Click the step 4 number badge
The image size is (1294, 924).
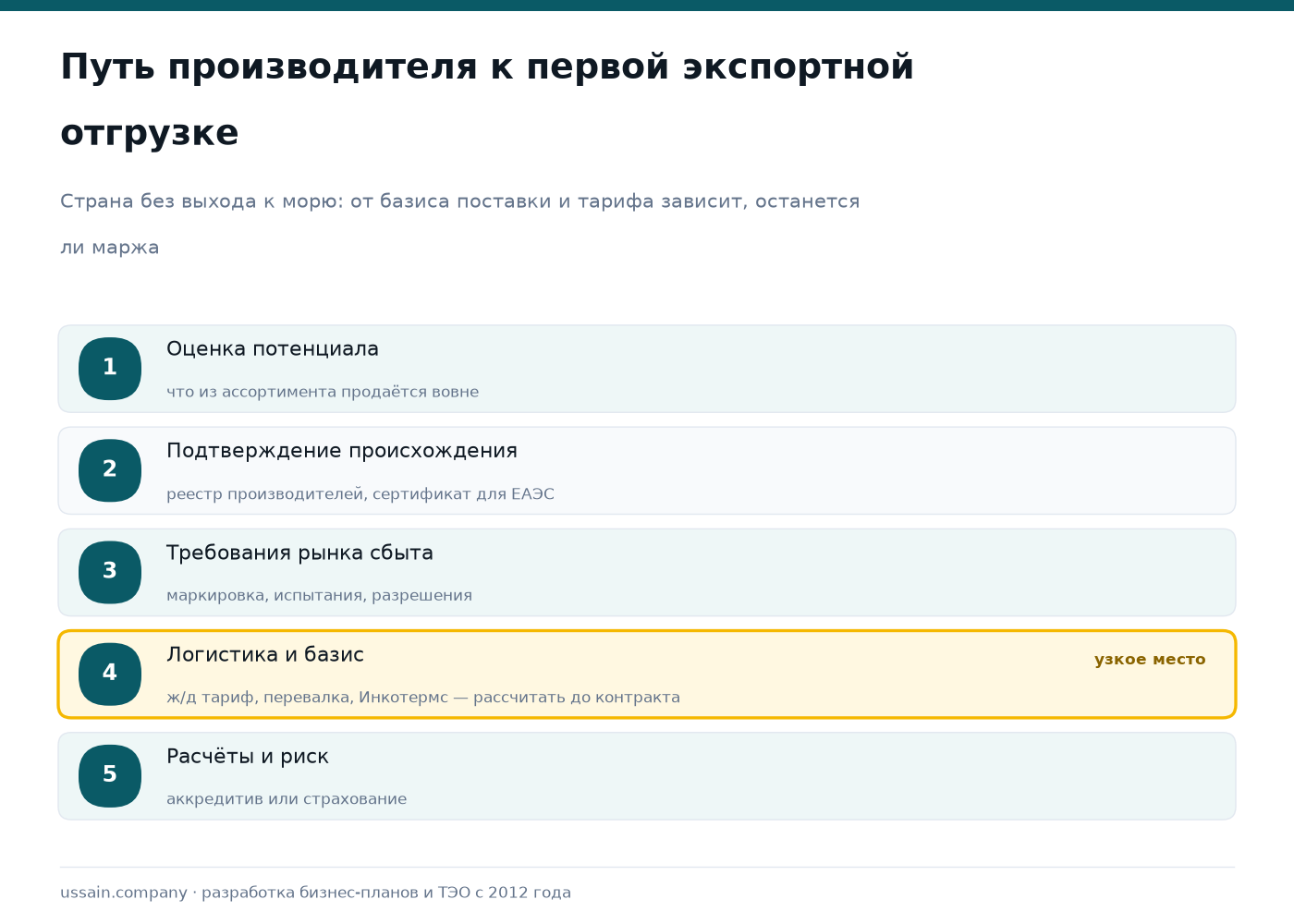point(110,674)
